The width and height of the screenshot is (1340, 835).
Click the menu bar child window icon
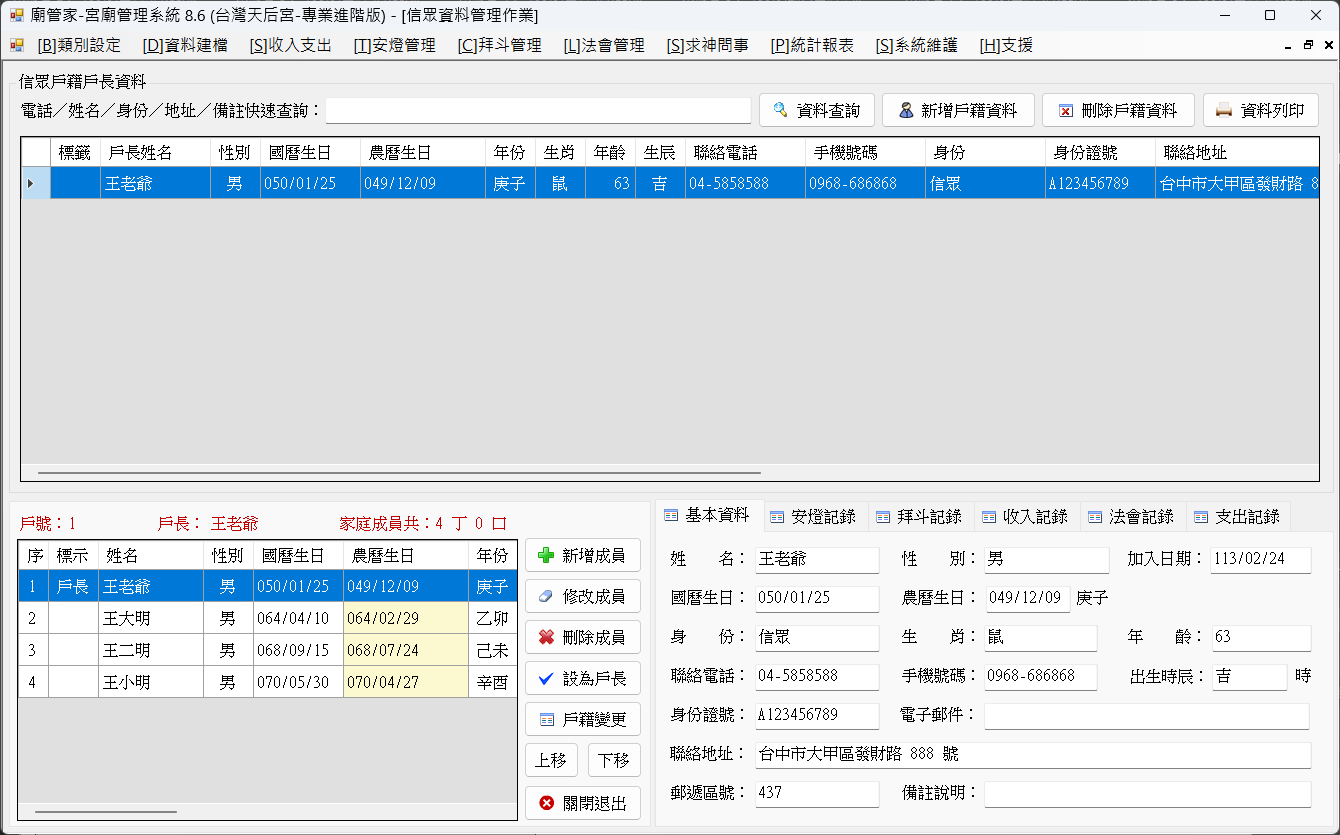16,45
